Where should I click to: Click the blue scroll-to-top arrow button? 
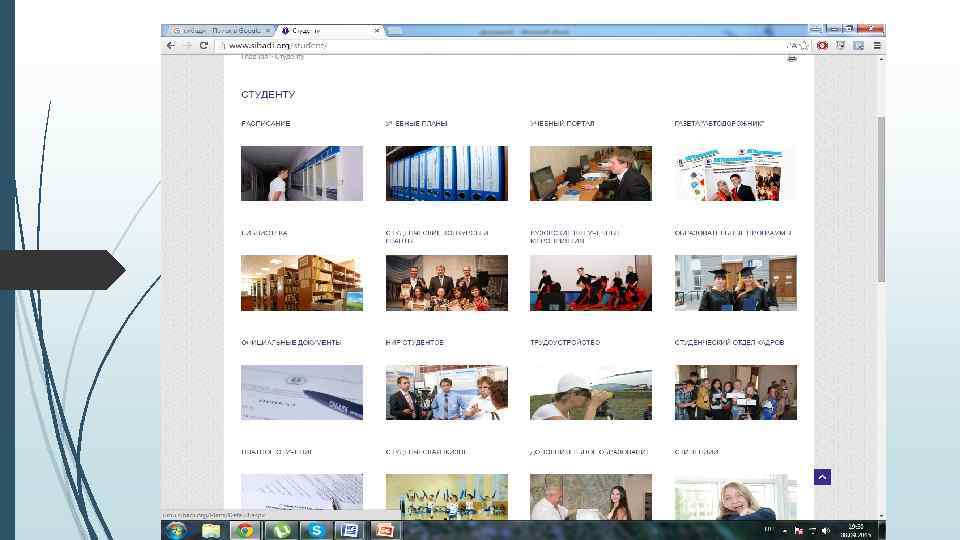[822, 476]
